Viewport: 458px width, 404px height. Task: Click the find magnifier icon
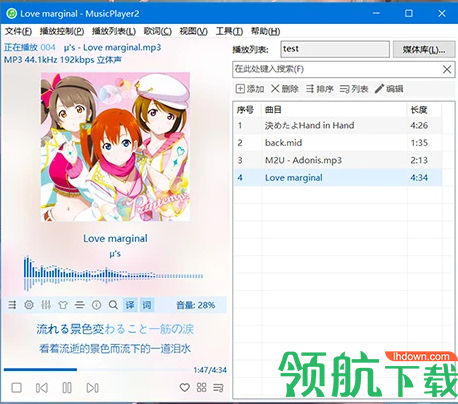[113, 305]
